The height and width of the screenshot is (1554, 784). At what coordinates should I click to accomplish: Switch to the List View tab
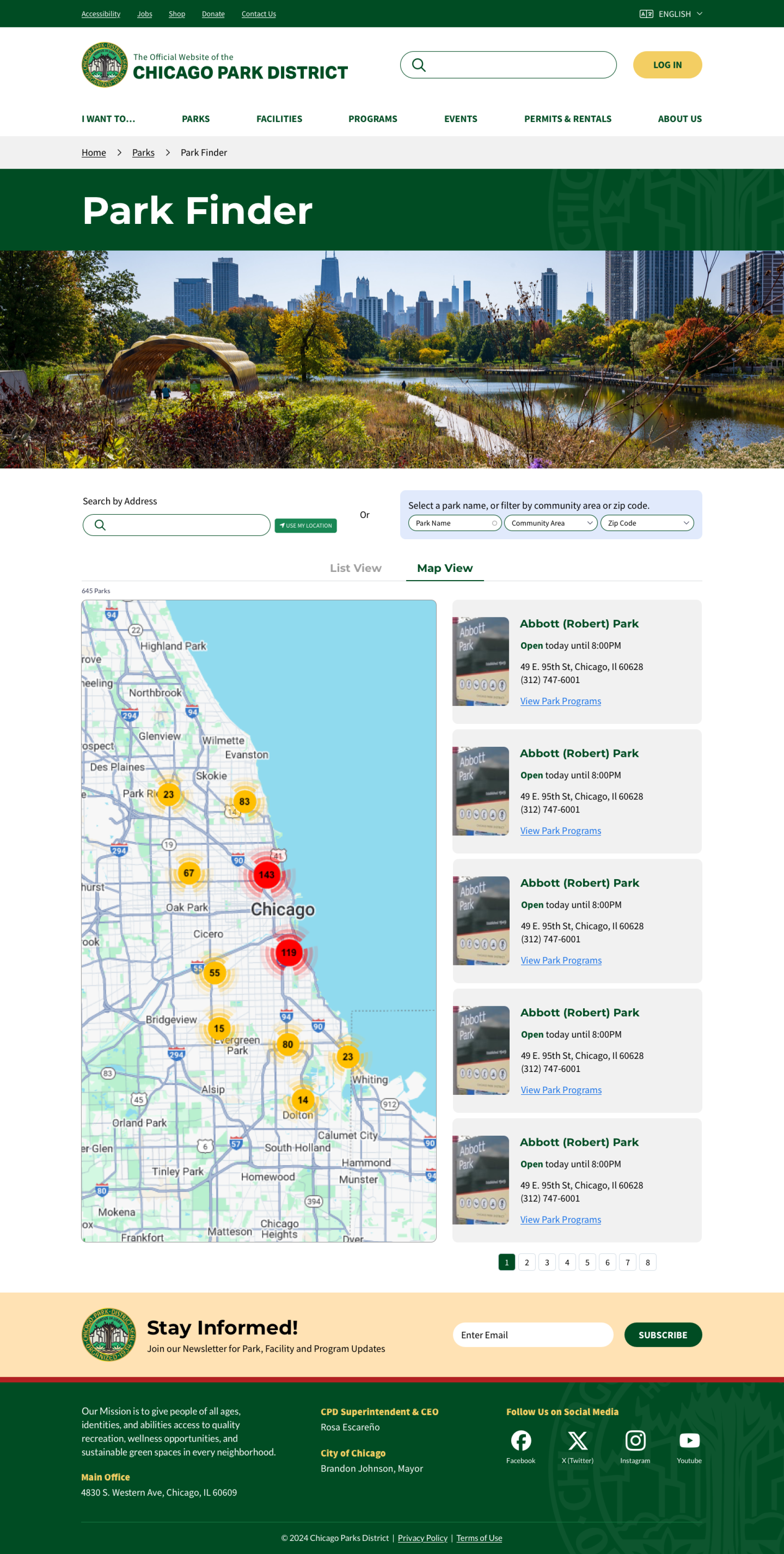355,568
